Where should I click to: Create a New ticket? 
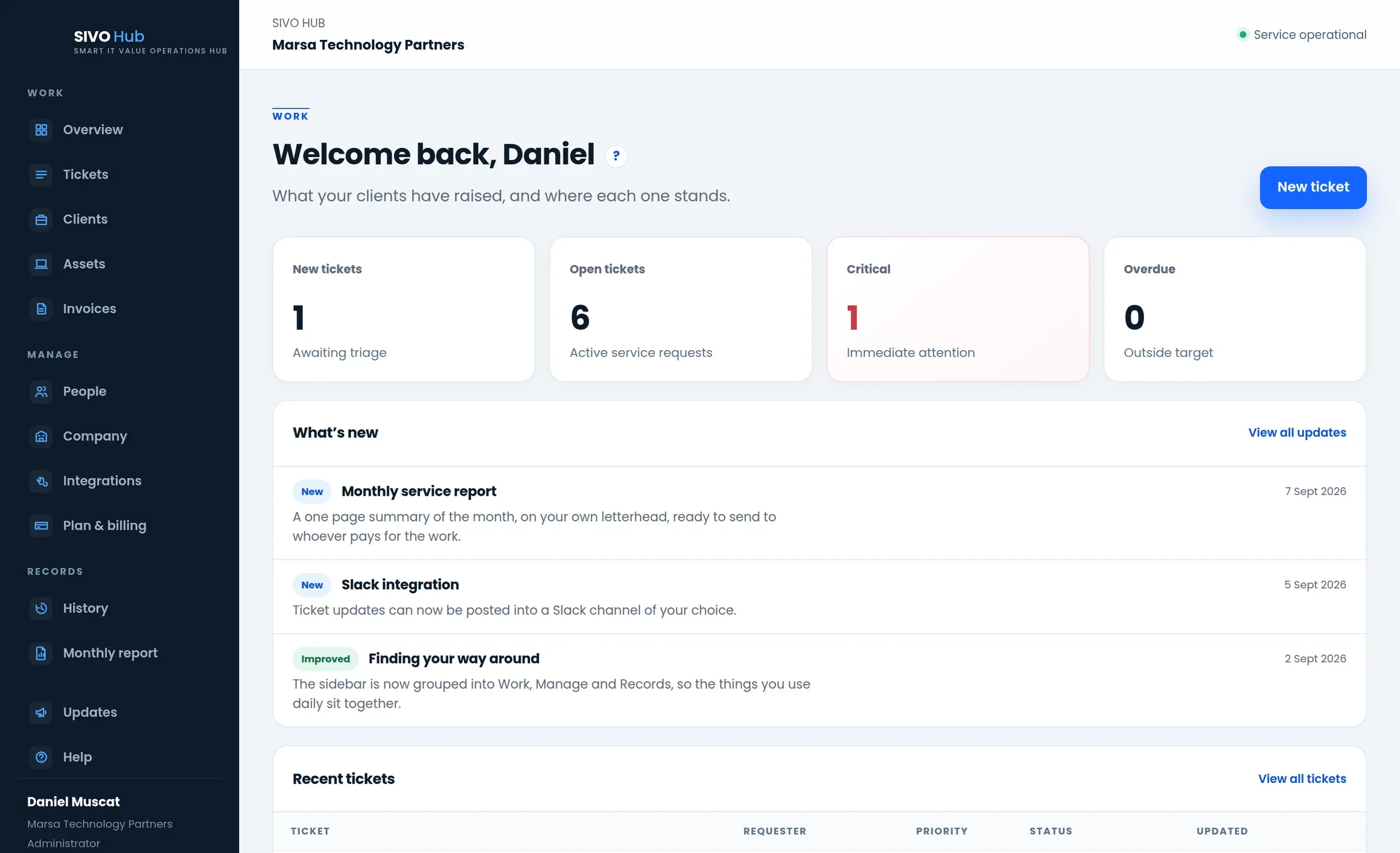click(1312, 187)
